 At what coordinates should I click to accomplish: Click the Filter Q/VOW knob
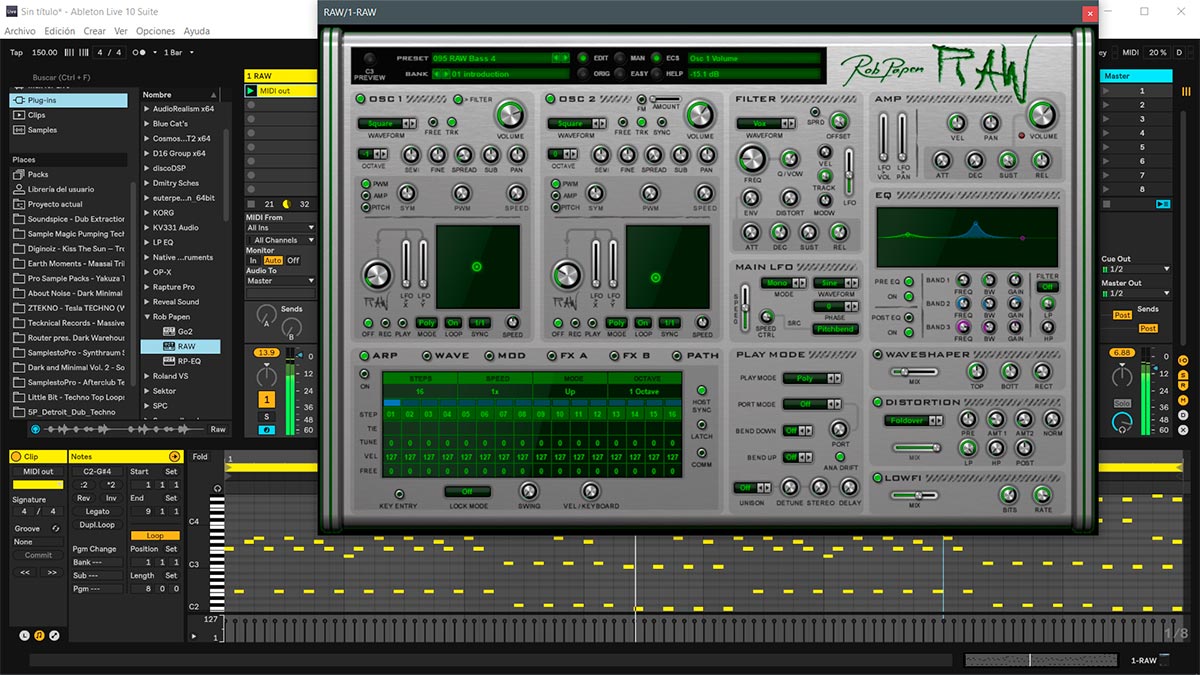click(789, 158)
